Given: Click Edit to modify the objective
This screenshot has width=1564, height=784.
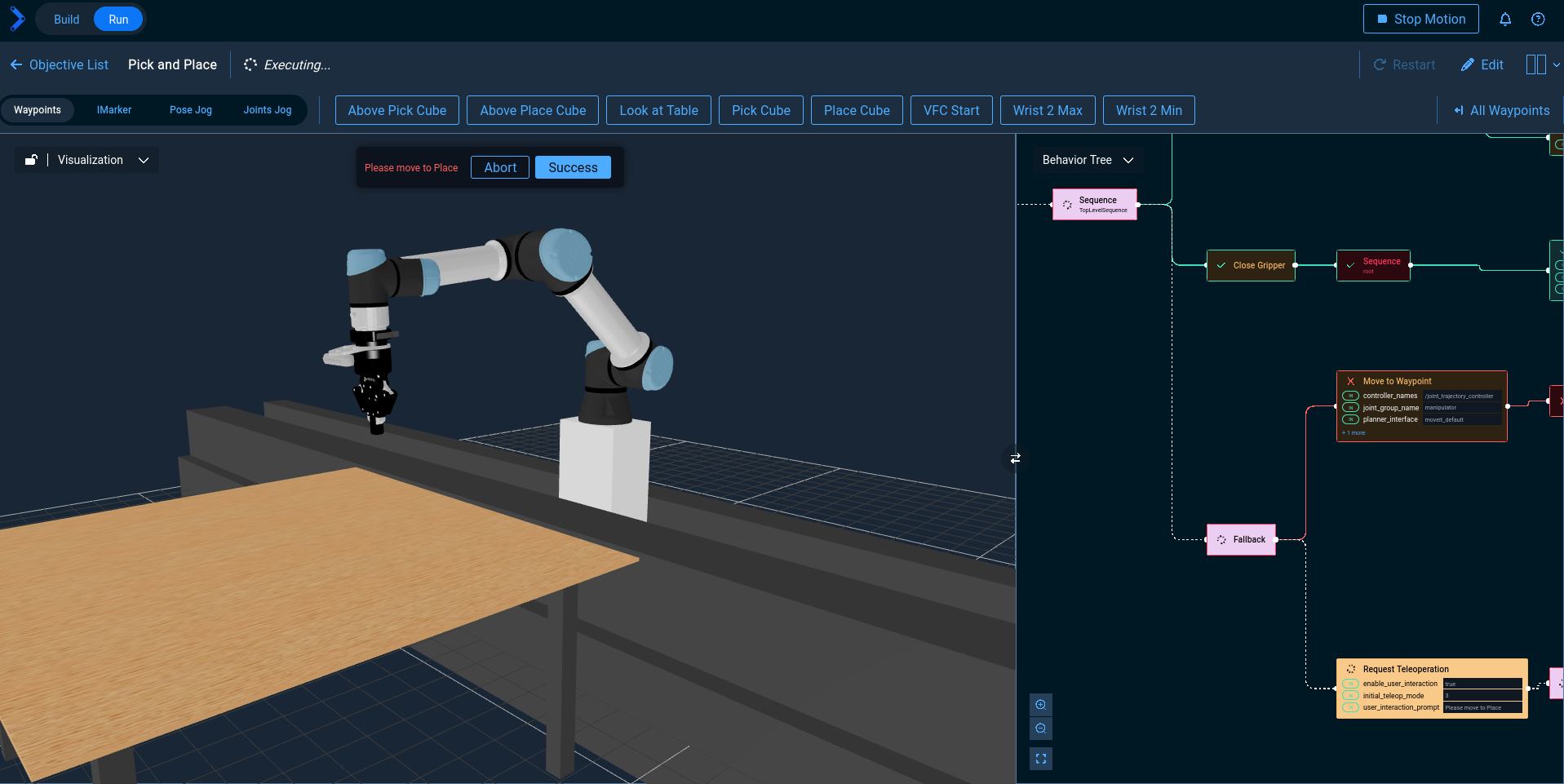Looking at the screenshot, I should click(1482, 64).
